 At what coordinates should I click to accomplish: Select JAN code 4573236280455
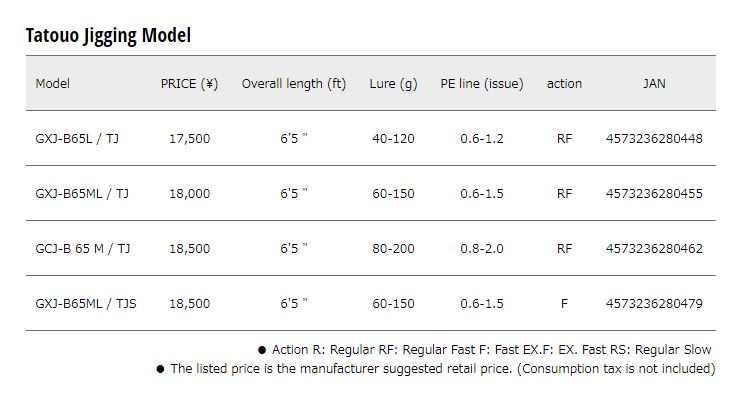pos(654,194)
